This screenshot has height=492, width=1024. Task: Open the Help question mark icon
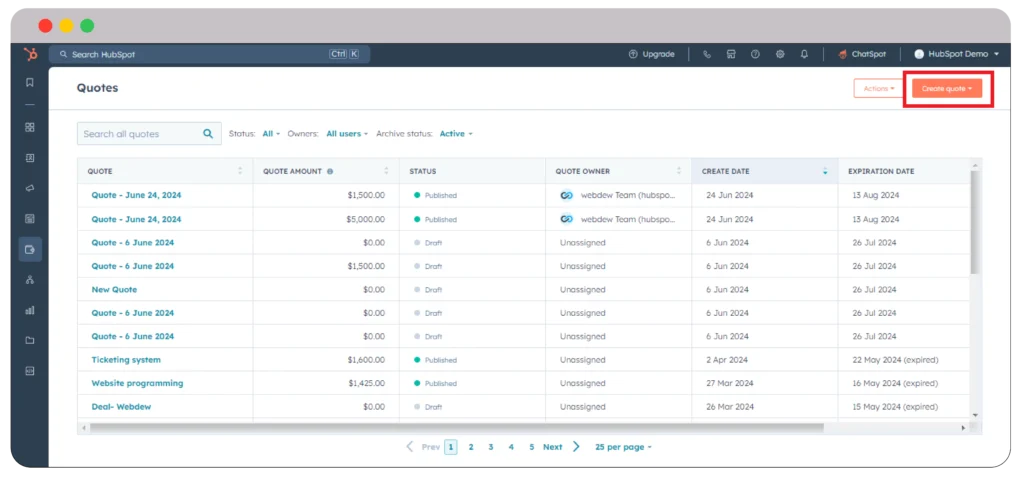click(x=755, y=54)
